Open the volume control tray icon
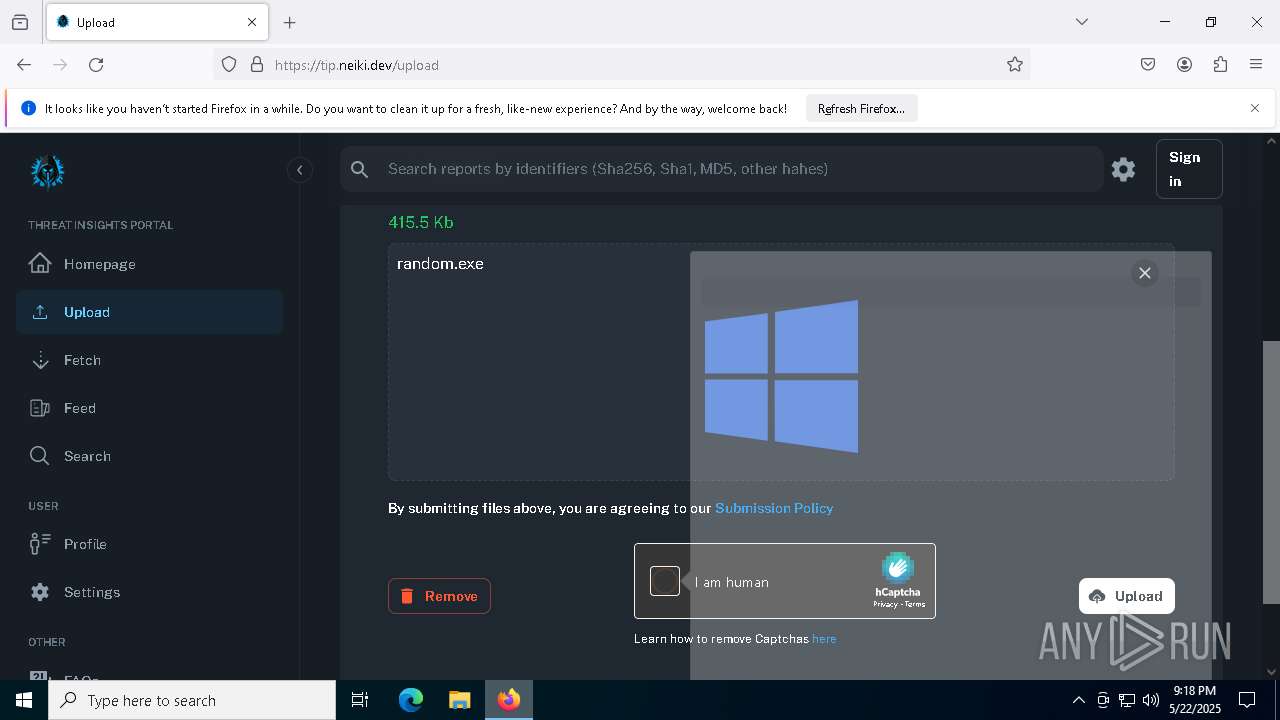This screenshot has width=1280, height=720. point(1151,700)
